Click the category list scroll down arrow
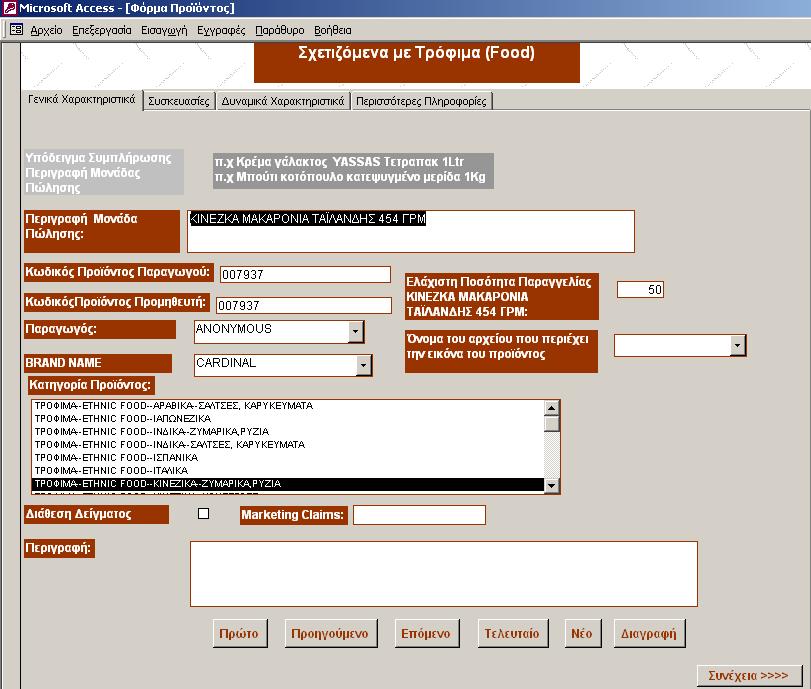Image resolution: width=811 pixels, height=689 pixels. pos(551,485)
